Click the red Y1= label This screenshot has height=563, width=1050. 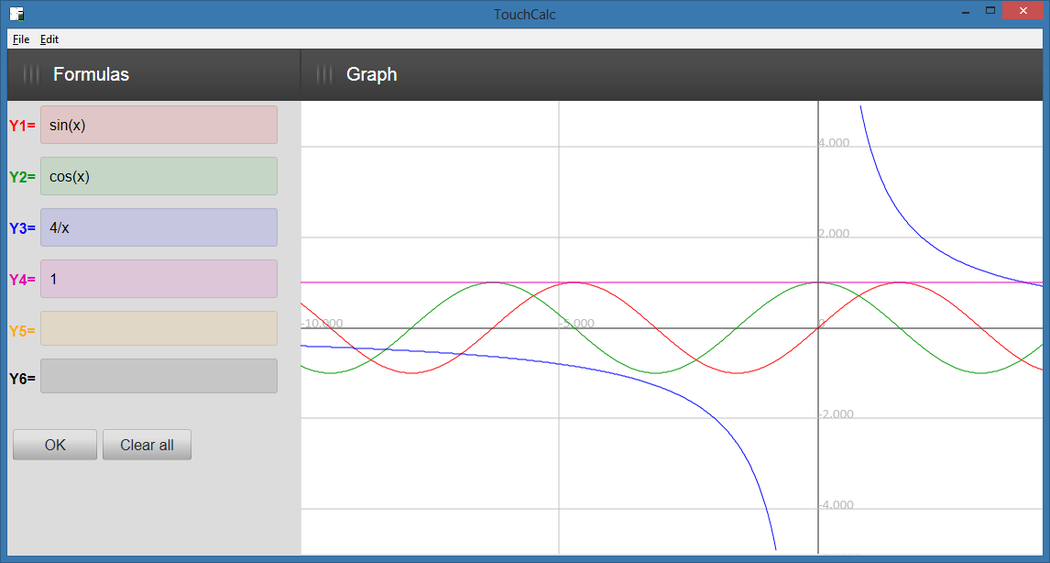pyautogui.click(x=22, y=126)
